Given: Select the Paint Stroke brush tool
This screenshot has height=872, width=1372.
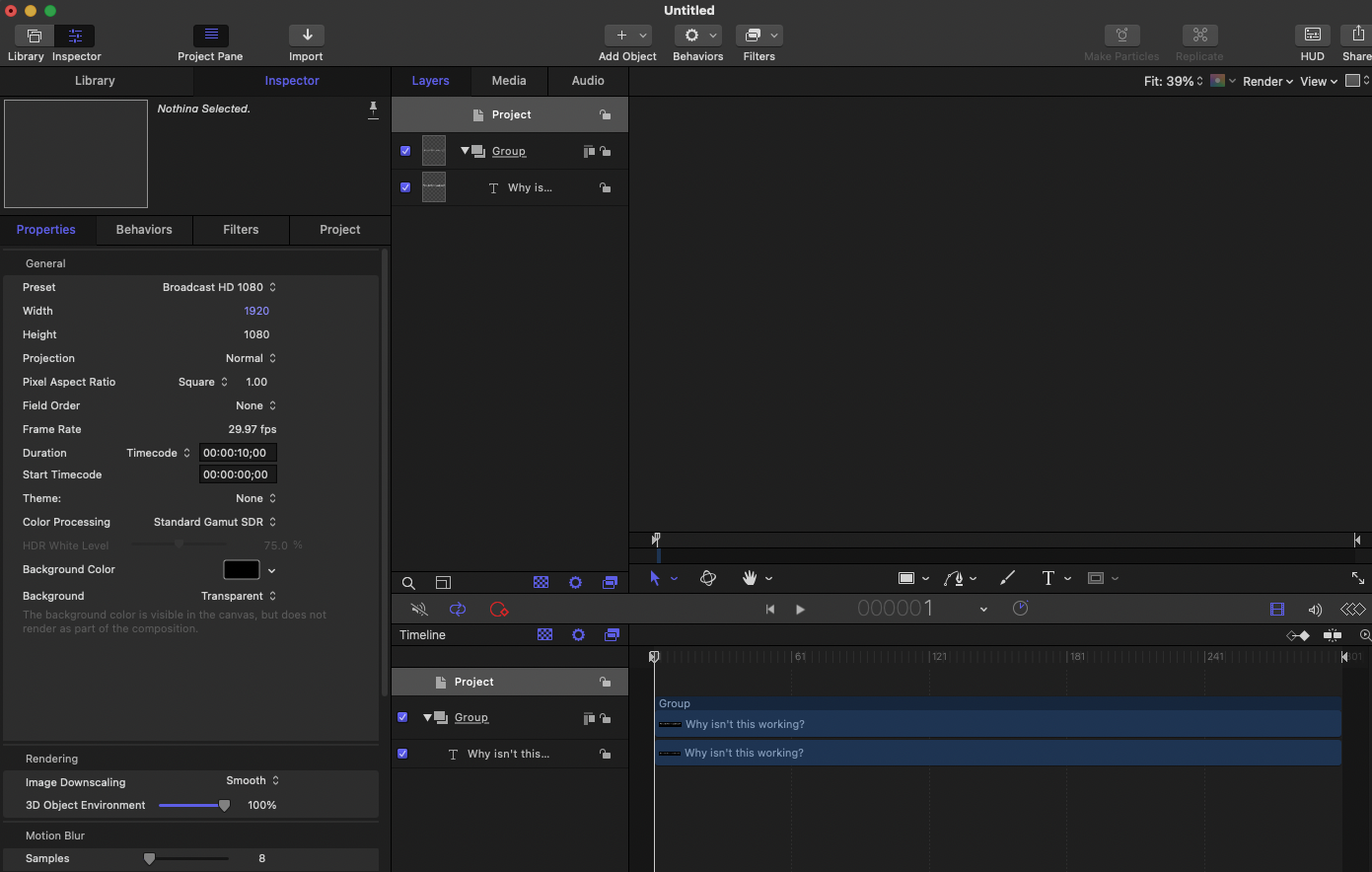Looking at the screenshot, I should [1007, 579].
